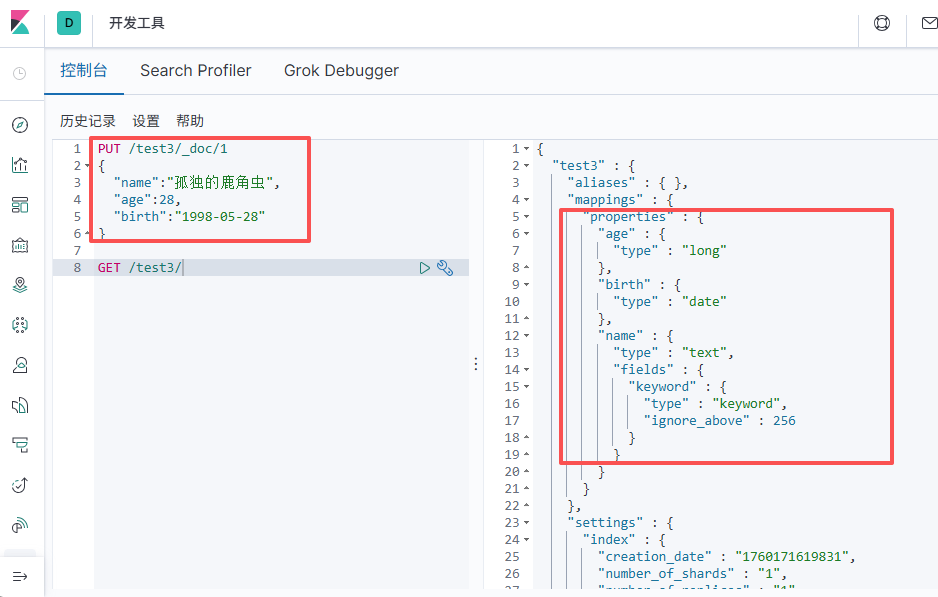This screenshot has width=938, height=597.
Task: Click the panel resize handle between editors
Action: pyautogui.click(x=476, y=364)
